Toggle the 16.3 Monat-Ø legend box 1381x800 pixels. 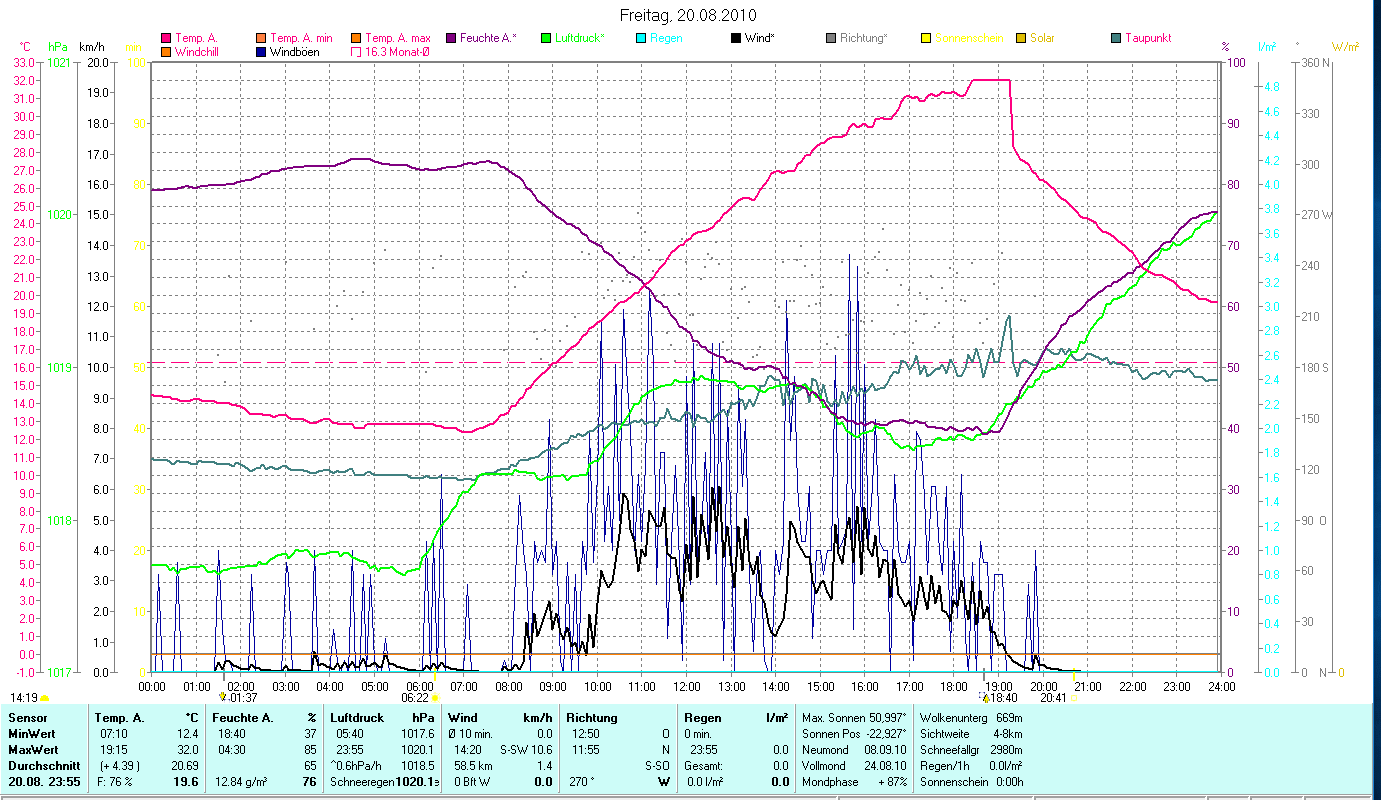[x=357, y=52]
